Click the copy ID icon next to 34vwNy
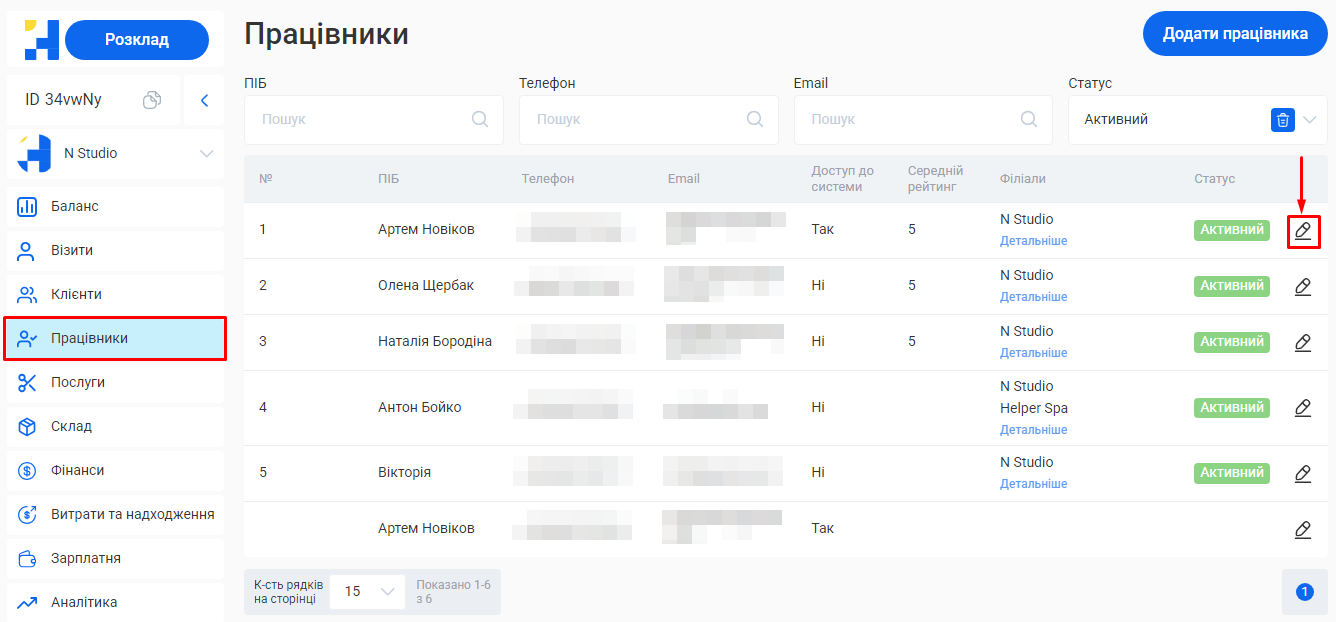This screenshot has height=622, width=1336. [152, 100]
